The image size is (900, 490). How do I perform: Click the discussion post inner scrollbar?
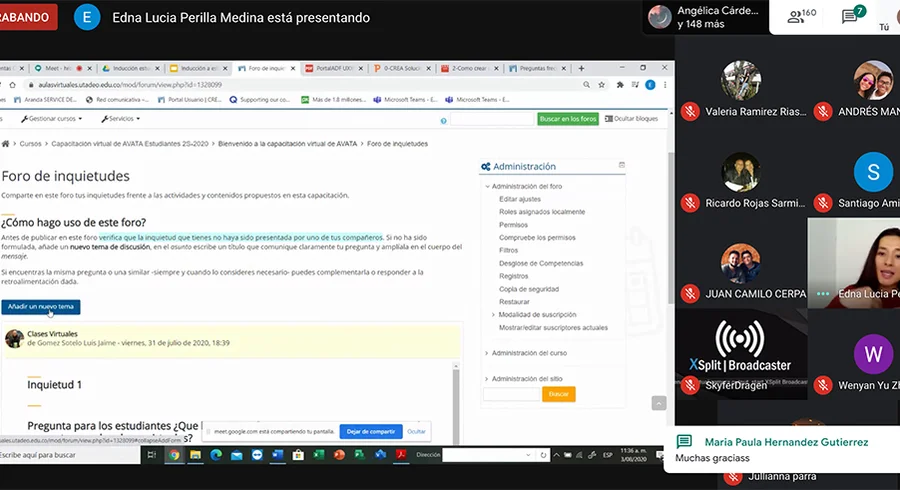tap(456, 405)
